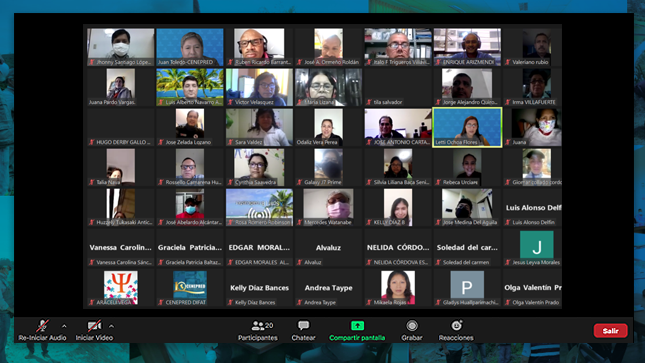The image size is (645, 363).
Task: Click the green Compartir pantalla icon
Action: click(357, 326)
